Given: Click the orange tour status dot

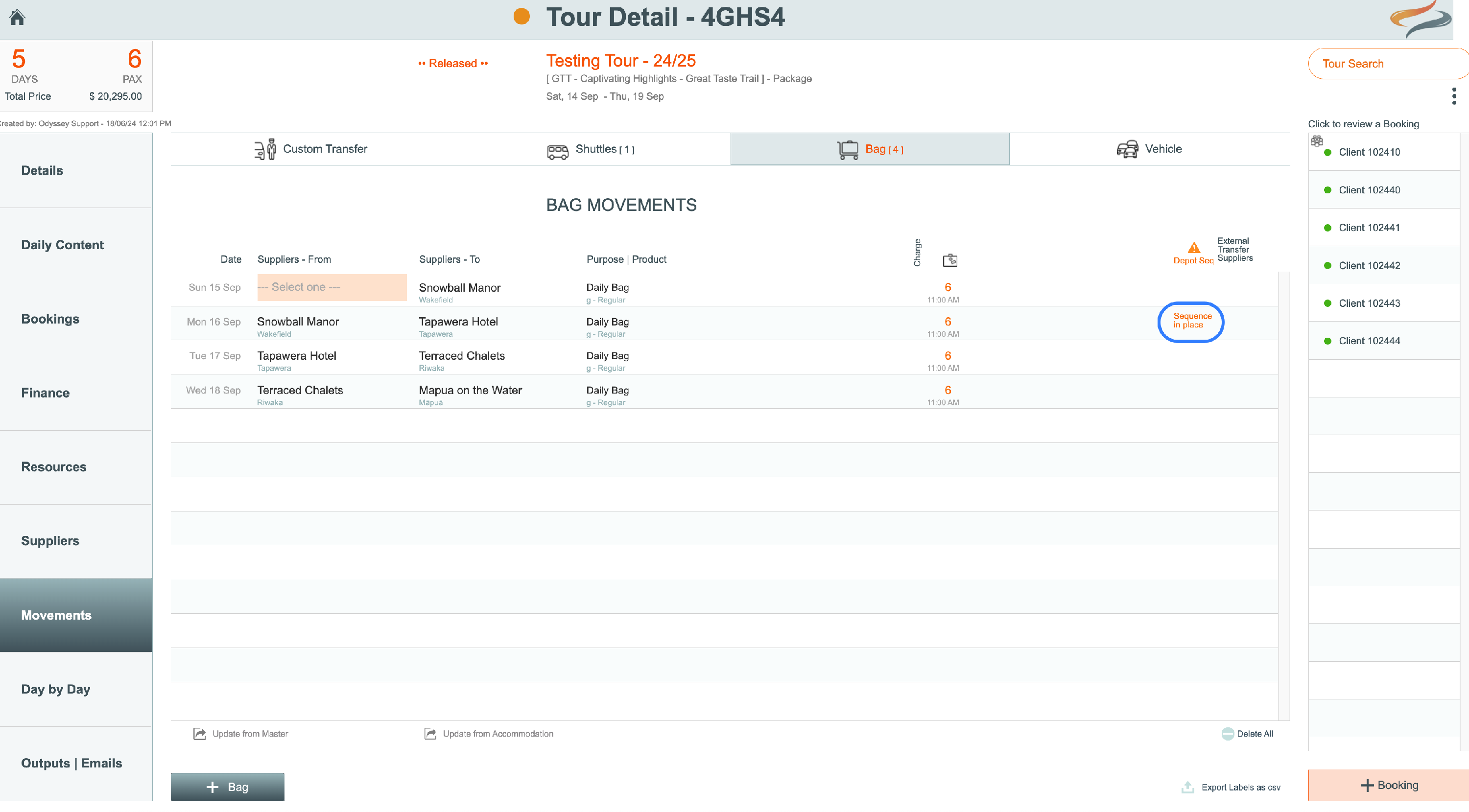Looking at the screenshot, I should tap(521, 16).
